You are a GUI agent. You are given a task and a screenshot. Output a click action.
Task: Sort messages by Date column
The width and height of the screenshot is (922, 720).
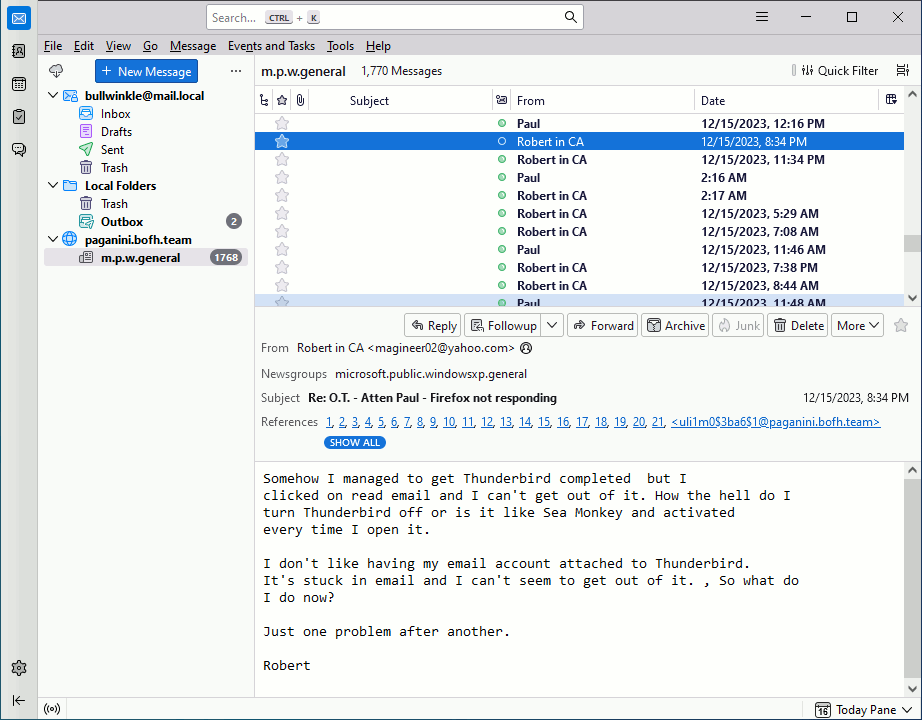coord(786,101)
